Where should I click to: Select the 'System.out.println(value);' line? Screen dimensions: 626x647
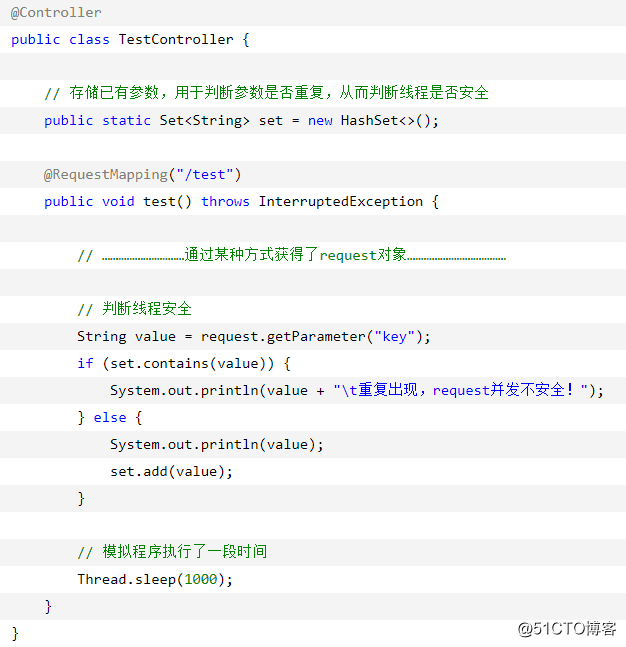217,444
